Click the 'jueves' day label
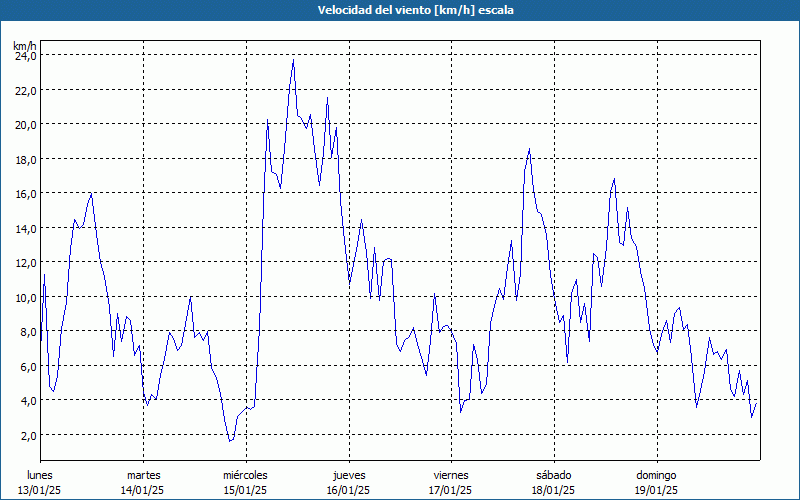The height and width of the screenshot is (500, 800). (x=349, y=475)
